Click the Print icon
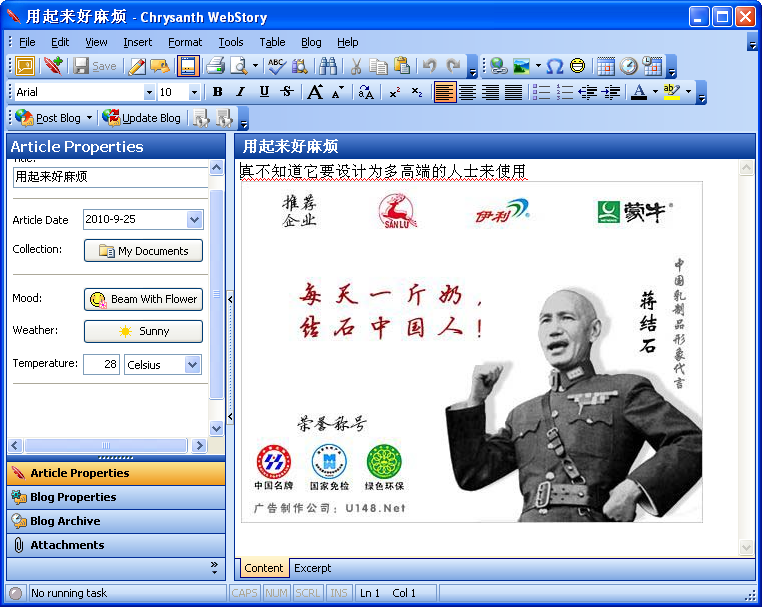 pyautogui.click(x=215, y=66)
